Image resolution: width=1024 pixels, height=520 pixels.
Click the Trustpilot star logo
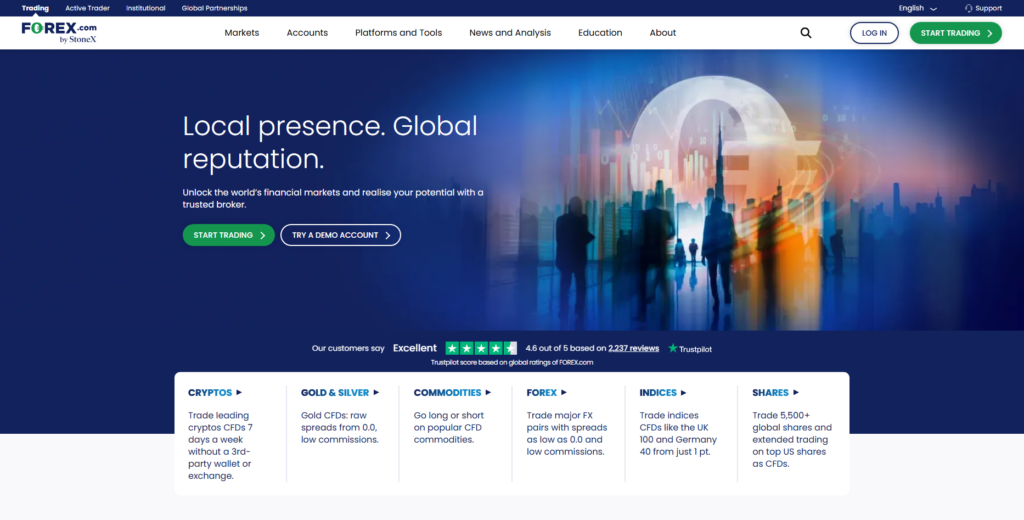673,348
